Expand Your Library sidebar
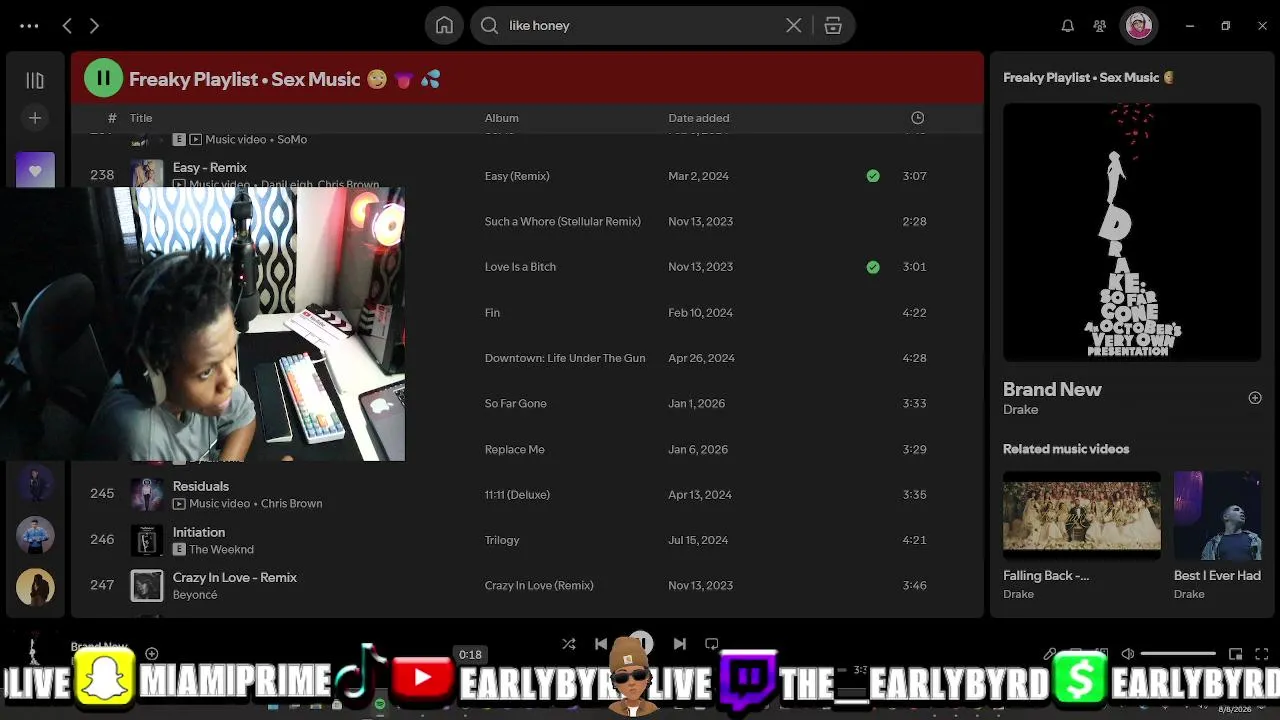This screenshot has height=720, width=1280. (35, 80)
